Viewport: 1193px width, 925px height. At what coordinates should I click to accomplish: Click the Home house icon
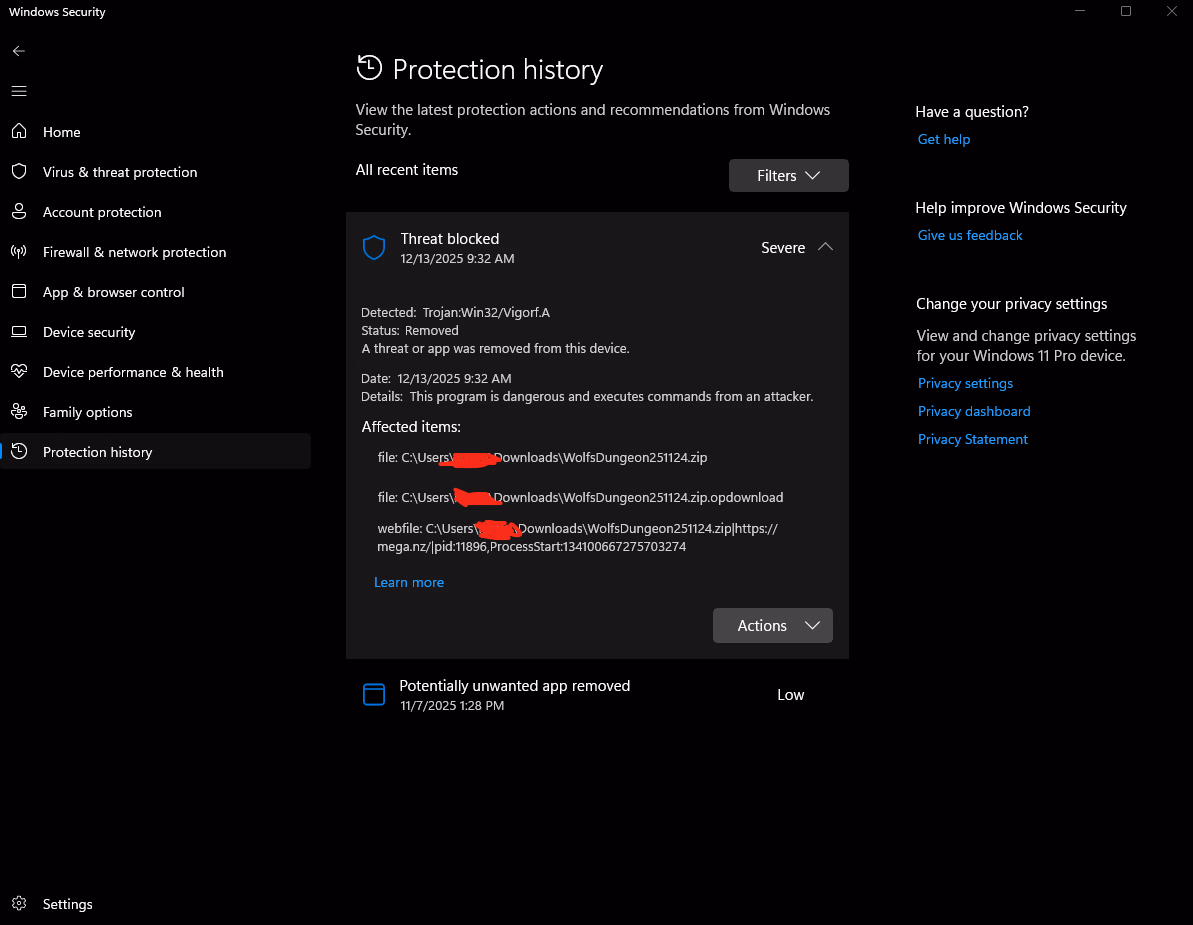(x=19, y=132)
